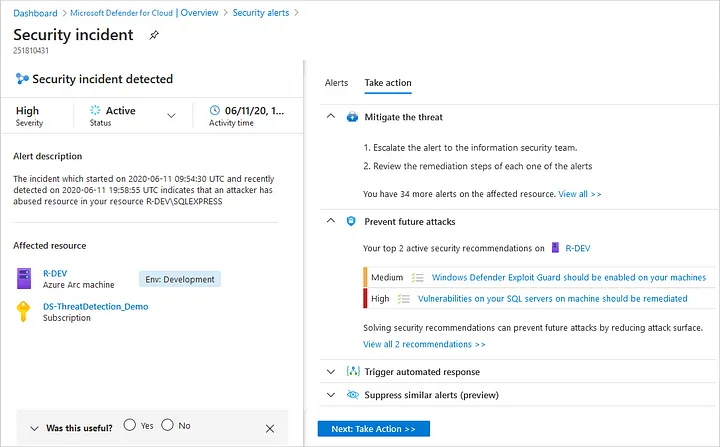Click the Active status spinner icon
Screen dimensions: 720x447
pos(95,110)
